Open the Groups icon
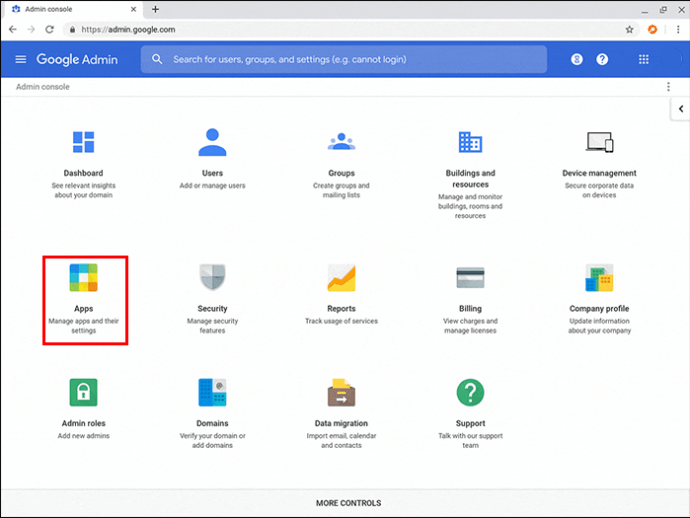Viewport: 690px width, 518px height. click(x=341, y=141)
